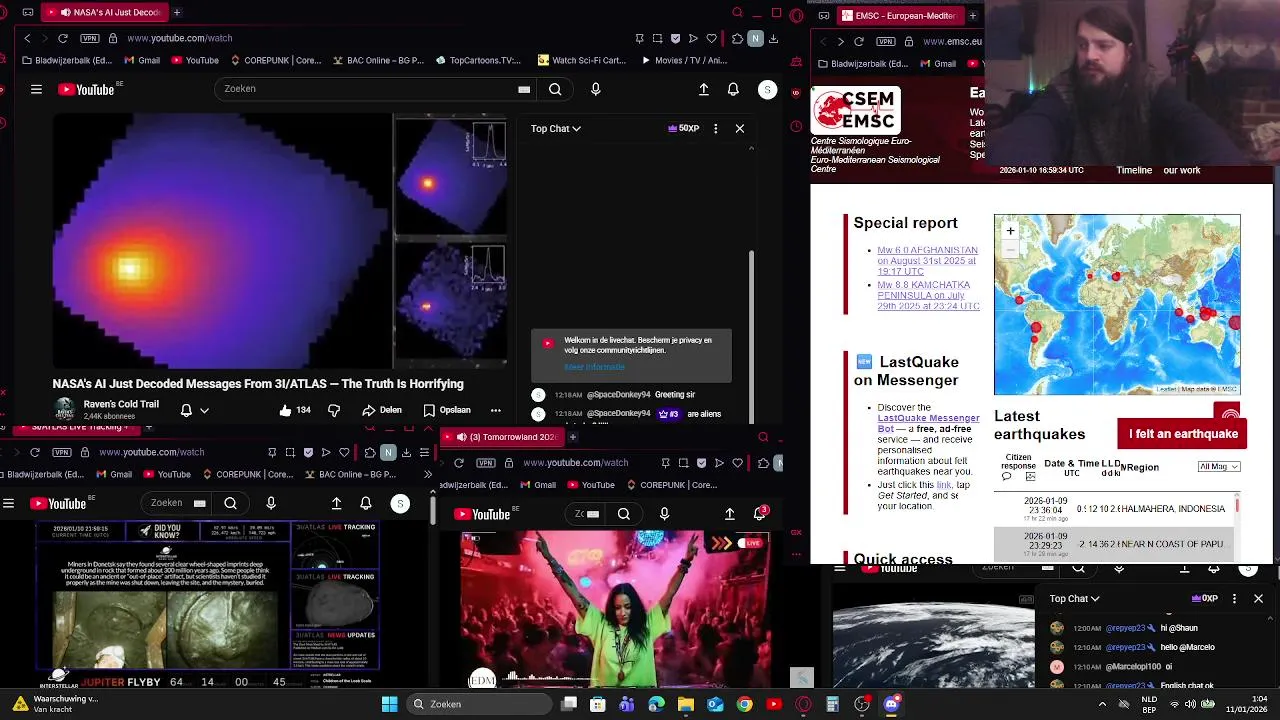1280x720 pixels.
Task: Open more actions ellipsis beside Opslaan
Action: [495, 410]
